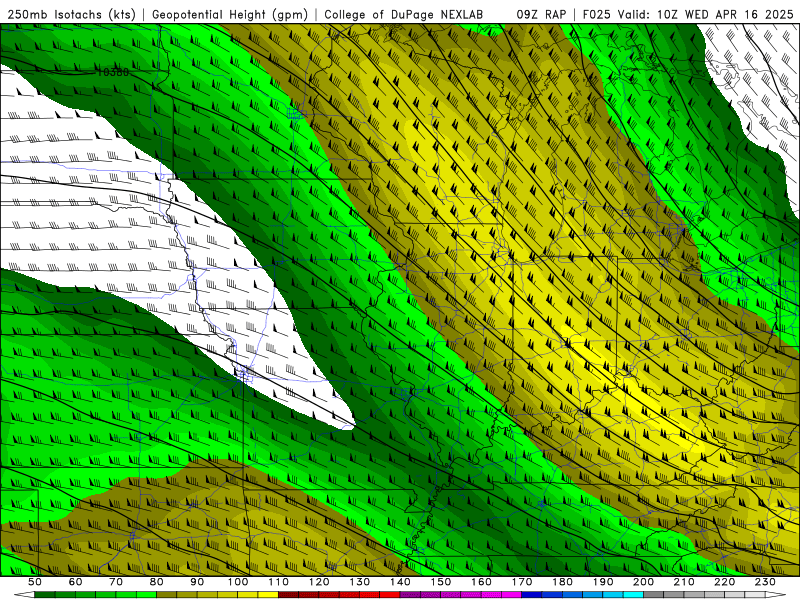This screenshot has width=800, height=600.
Task: Select the magenta swatch below the 160 label
Action: click(491, 595)
